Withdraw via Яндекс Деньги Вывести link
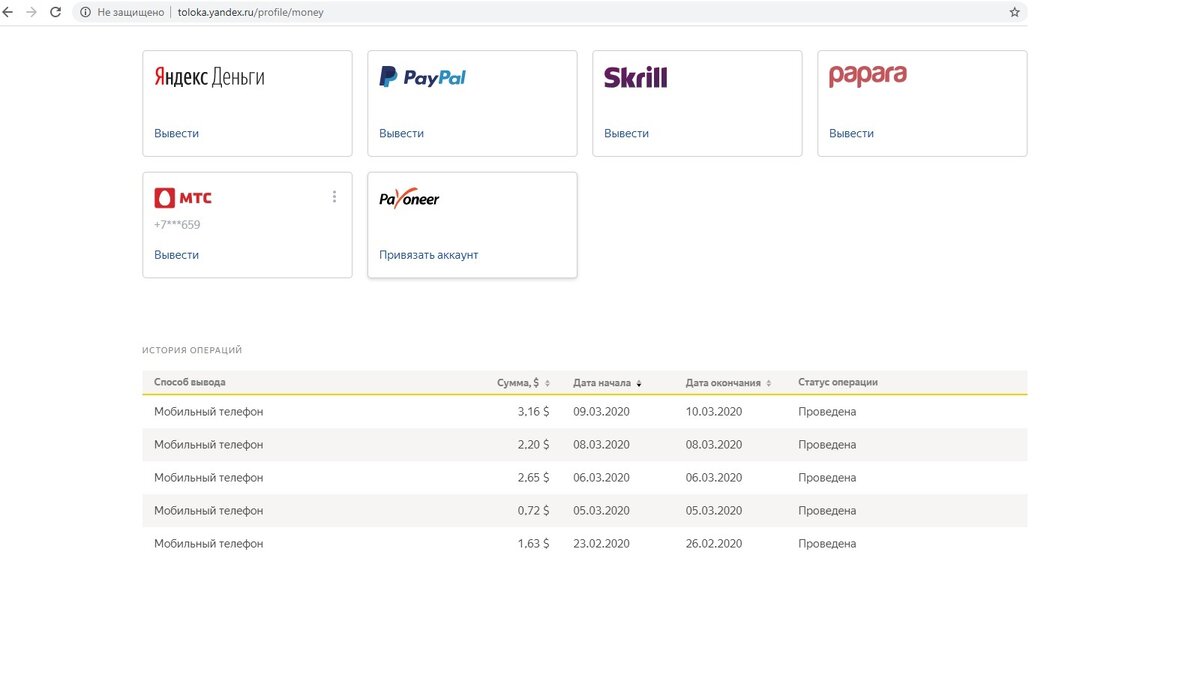This screenshot has width=1200, height=675. pyautogui.click(x=176, y=133)
